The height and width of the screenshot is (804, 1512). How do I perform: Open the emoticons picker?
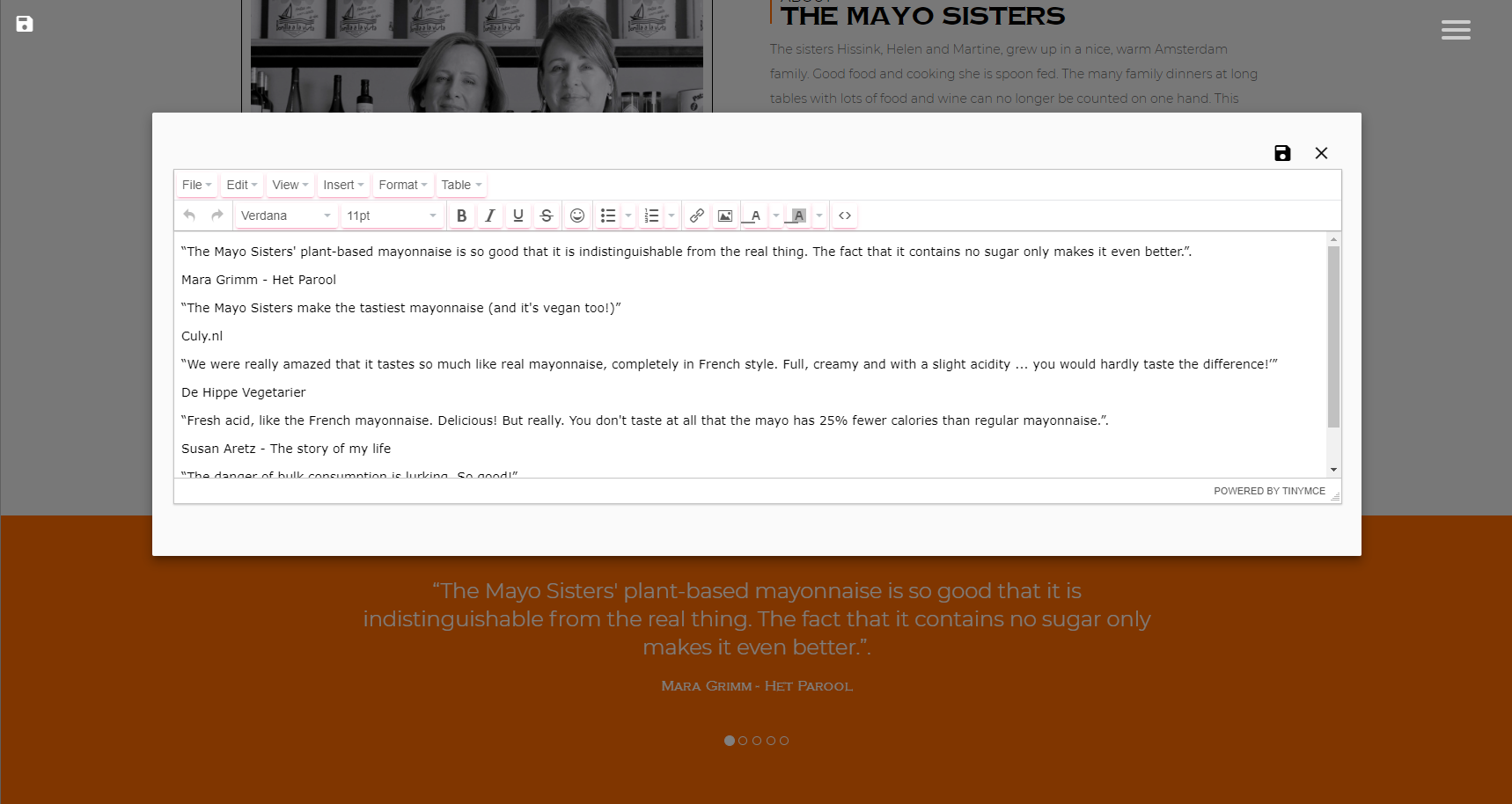577,216
